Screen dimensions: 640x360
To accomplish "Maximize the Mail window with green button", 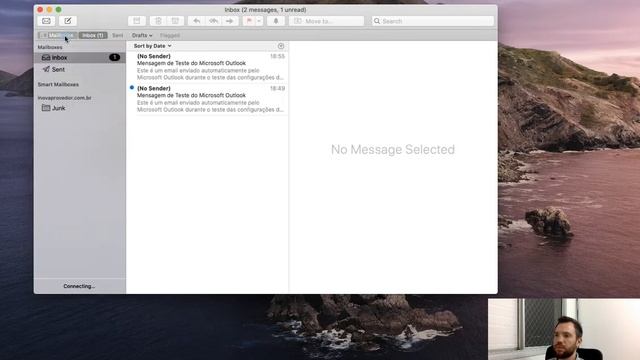I will (59, 9).
